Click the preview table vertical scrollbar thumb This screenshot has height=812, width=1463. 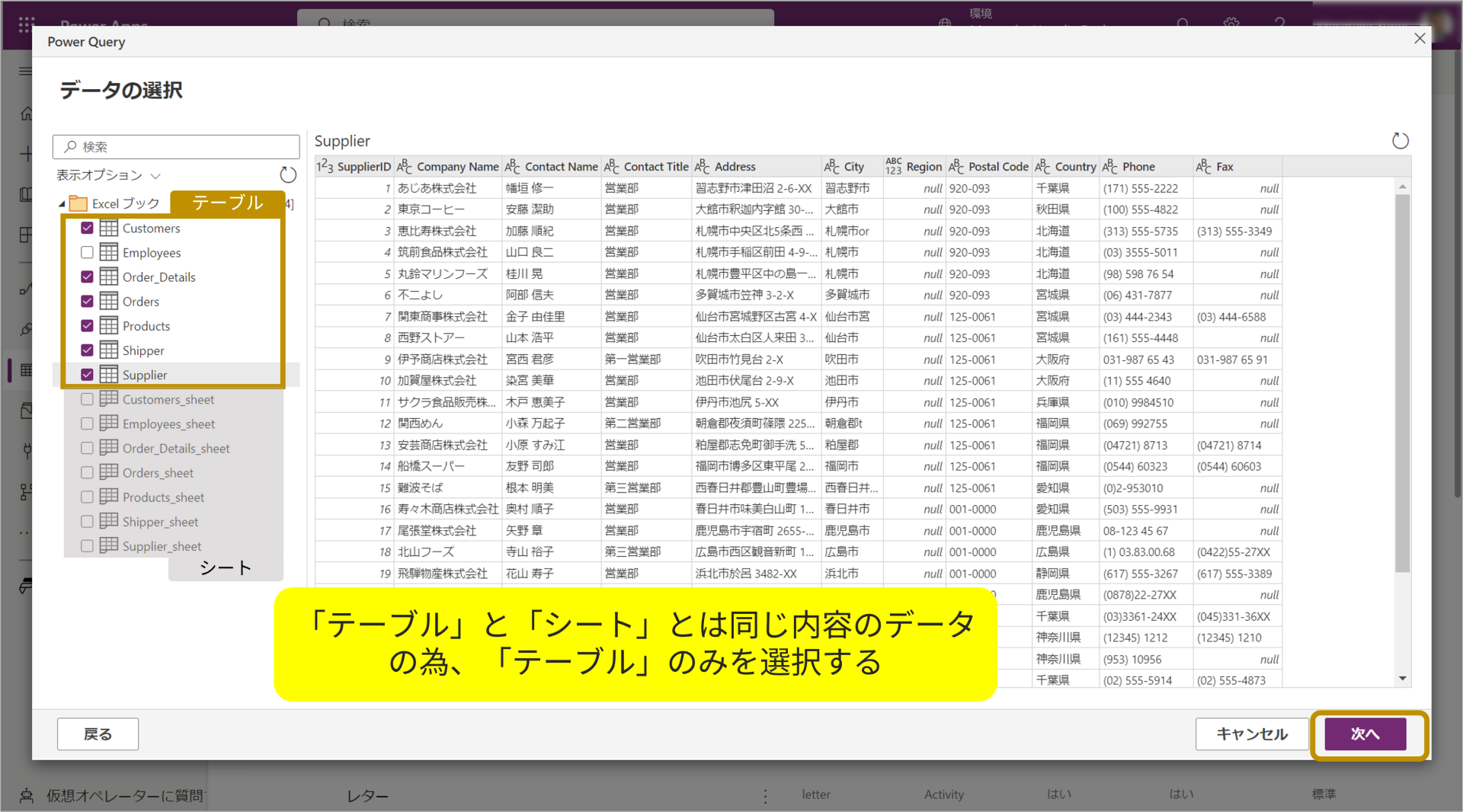point(1402,383)
